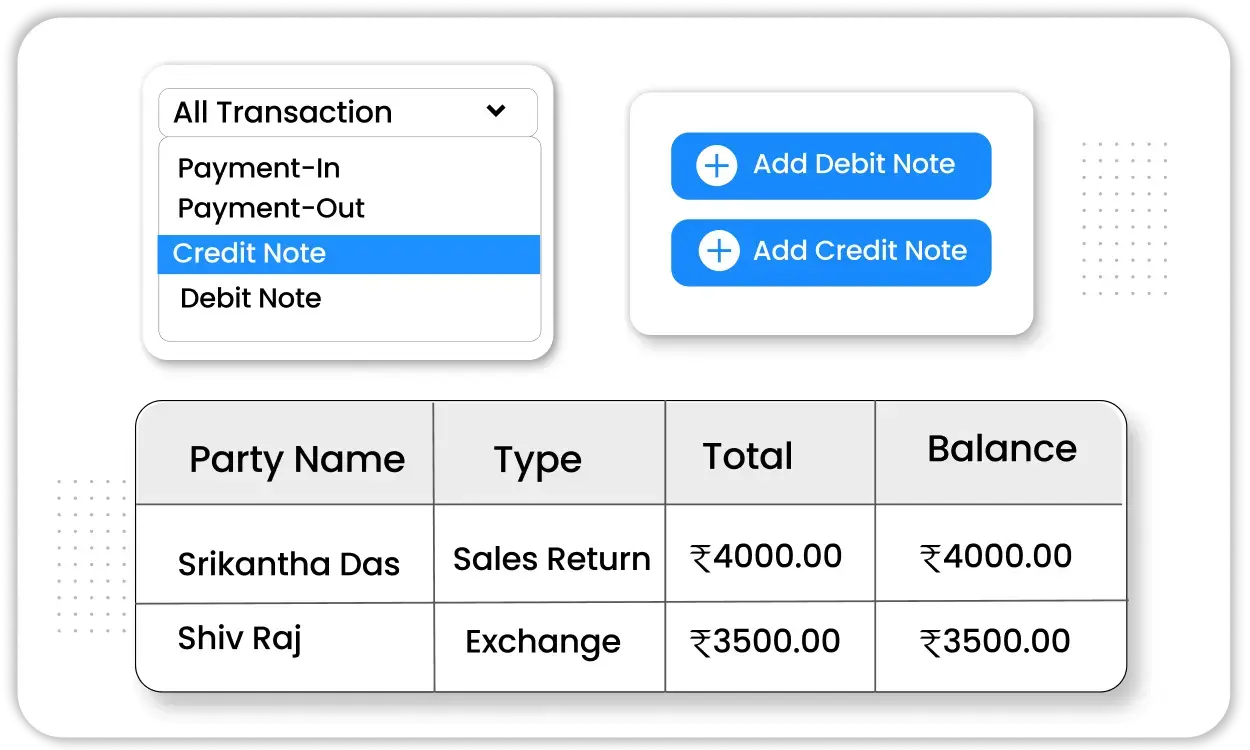Click the Balance column header
The width and height of the screenshot is (1250, 750).
pyautogui.click(x=1001, y=449)
